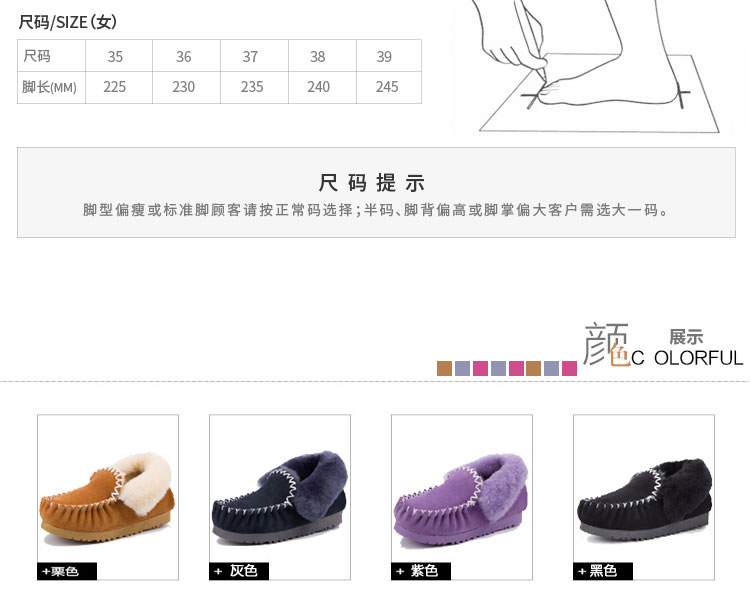The height and width of the screenshot is (596, 750).
Task: Choose the black (黑色) shoe thumbnail
Action: [644, 497]
